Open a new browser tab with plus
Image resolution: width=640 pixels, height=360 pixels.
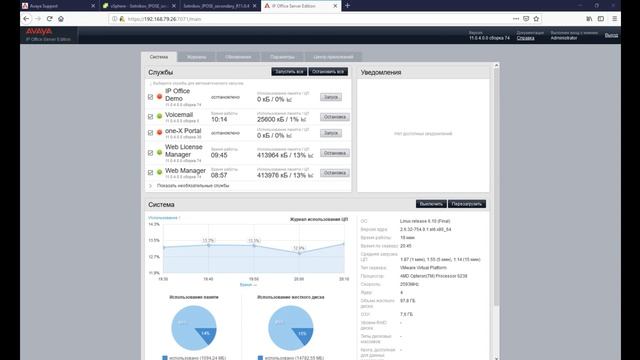click(x=347, y=6)
